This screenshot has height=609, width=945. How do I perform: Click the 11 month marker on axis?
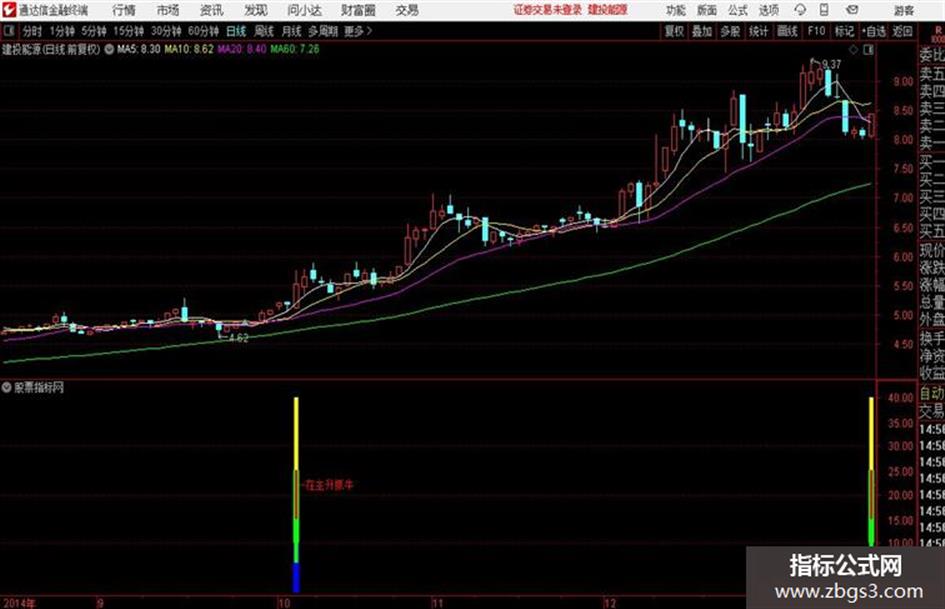click(x=438, y=603)
